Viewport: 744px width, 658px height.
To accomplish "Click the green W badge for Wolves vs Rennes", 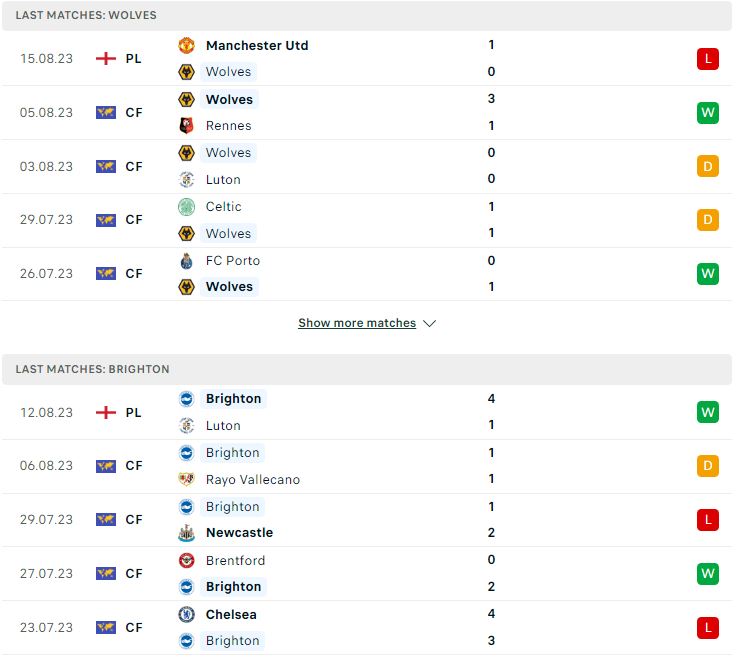I will (x=708, y=113).
